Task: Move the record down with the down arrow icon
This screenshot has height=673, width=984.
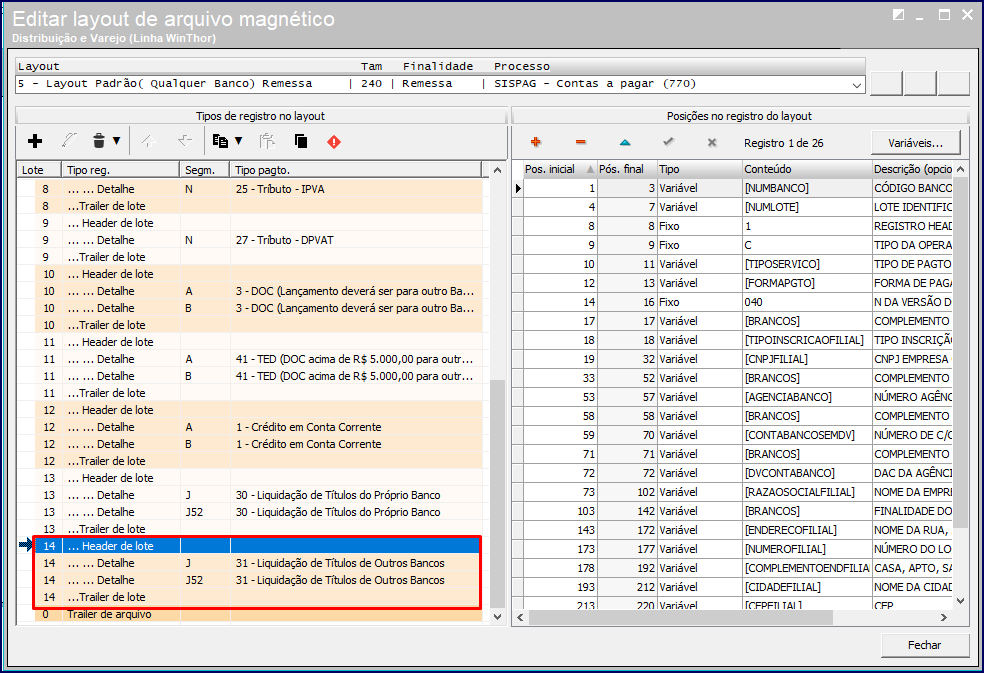Action: tap(184, 141)
